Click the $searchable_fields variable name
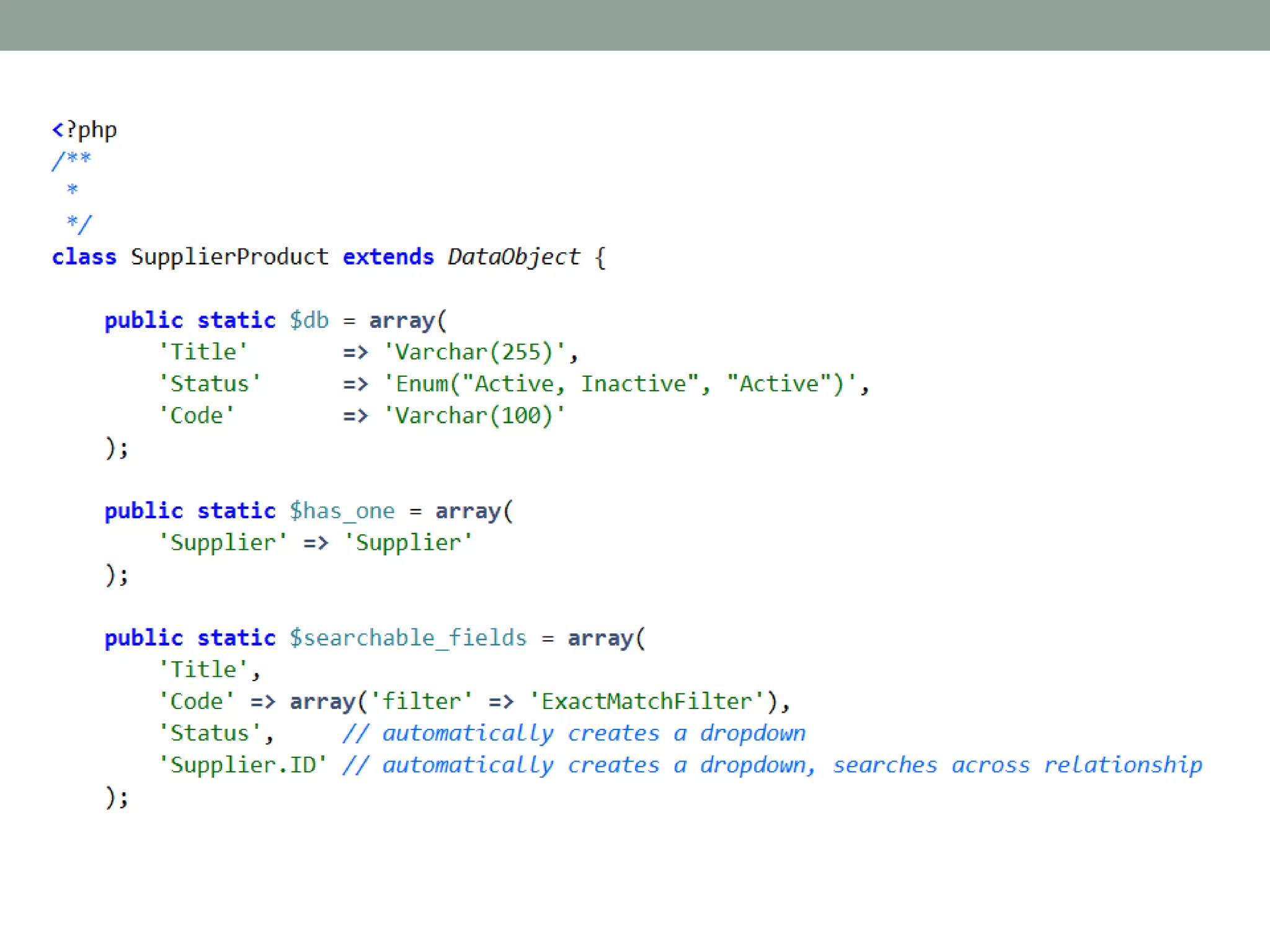The image size is (1270, 952). tap(408, 638)
